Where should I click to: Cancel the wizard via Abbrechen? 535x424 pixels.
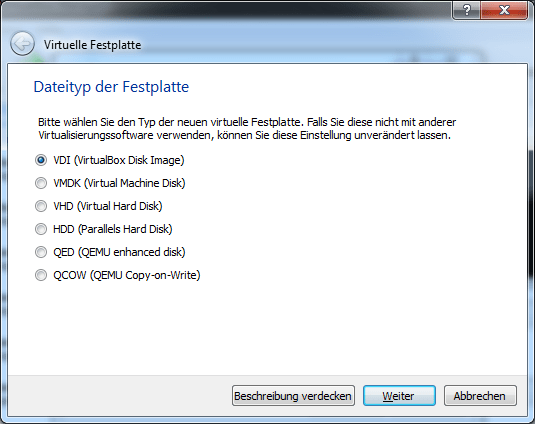pyautogui.click(x=480, y=396)
